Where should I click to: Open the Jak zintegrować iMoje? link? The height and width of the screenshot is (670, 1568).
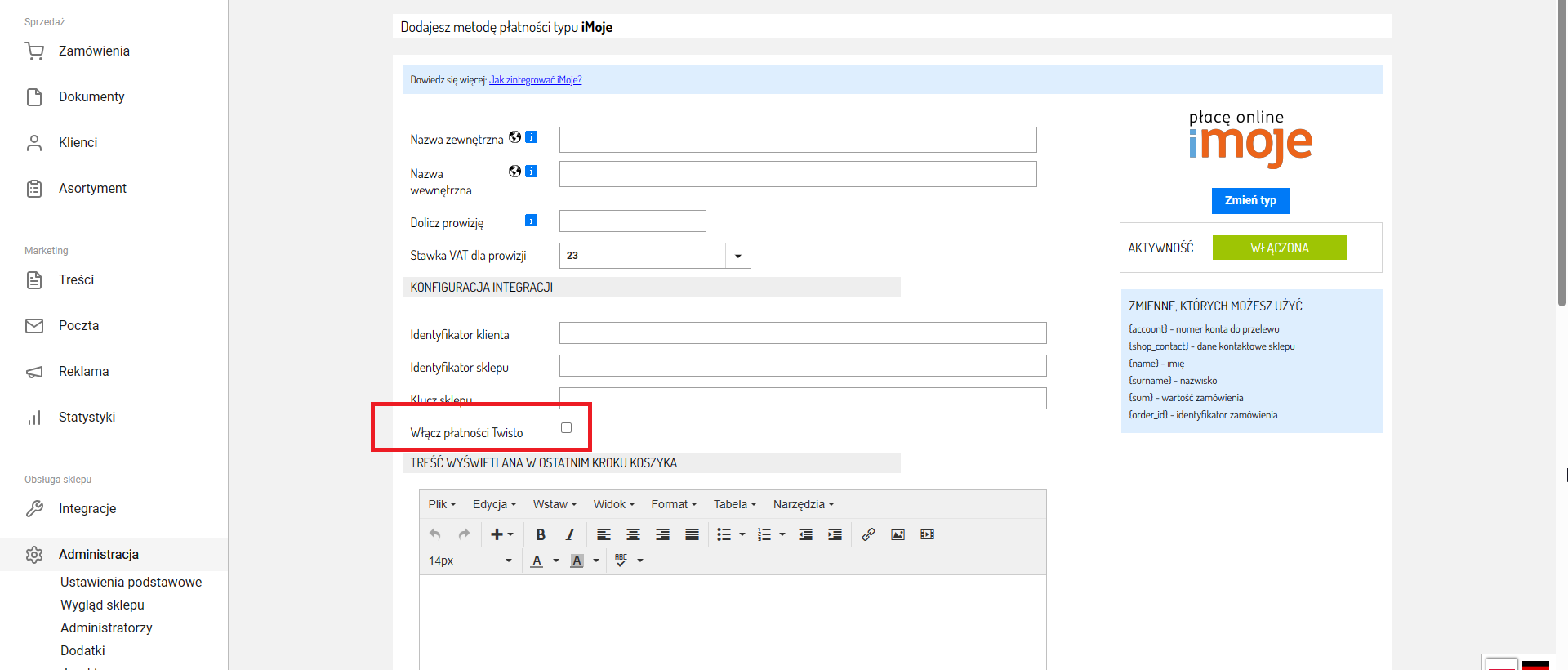pos(535,80)
